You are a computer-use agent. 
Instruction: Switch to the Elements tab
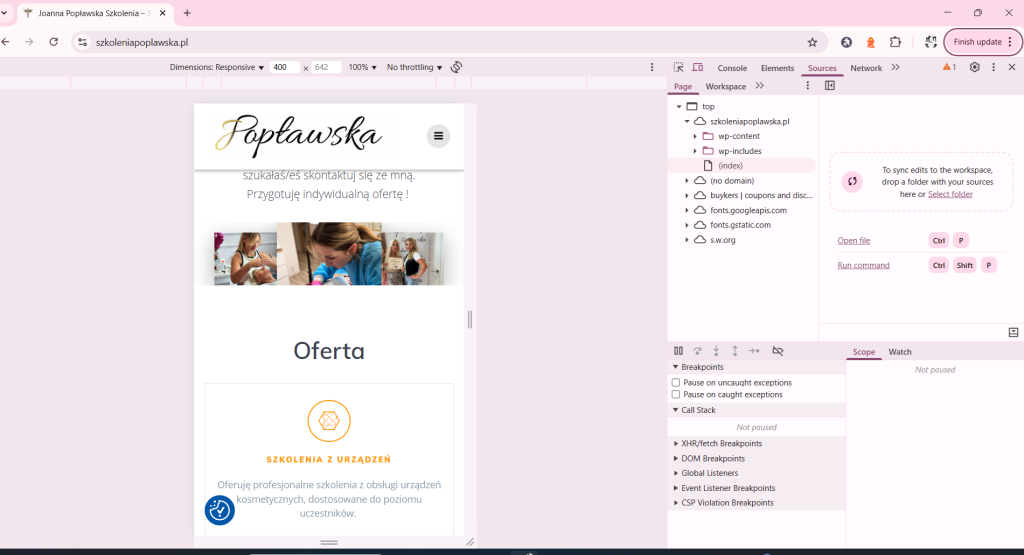point(777,68)
